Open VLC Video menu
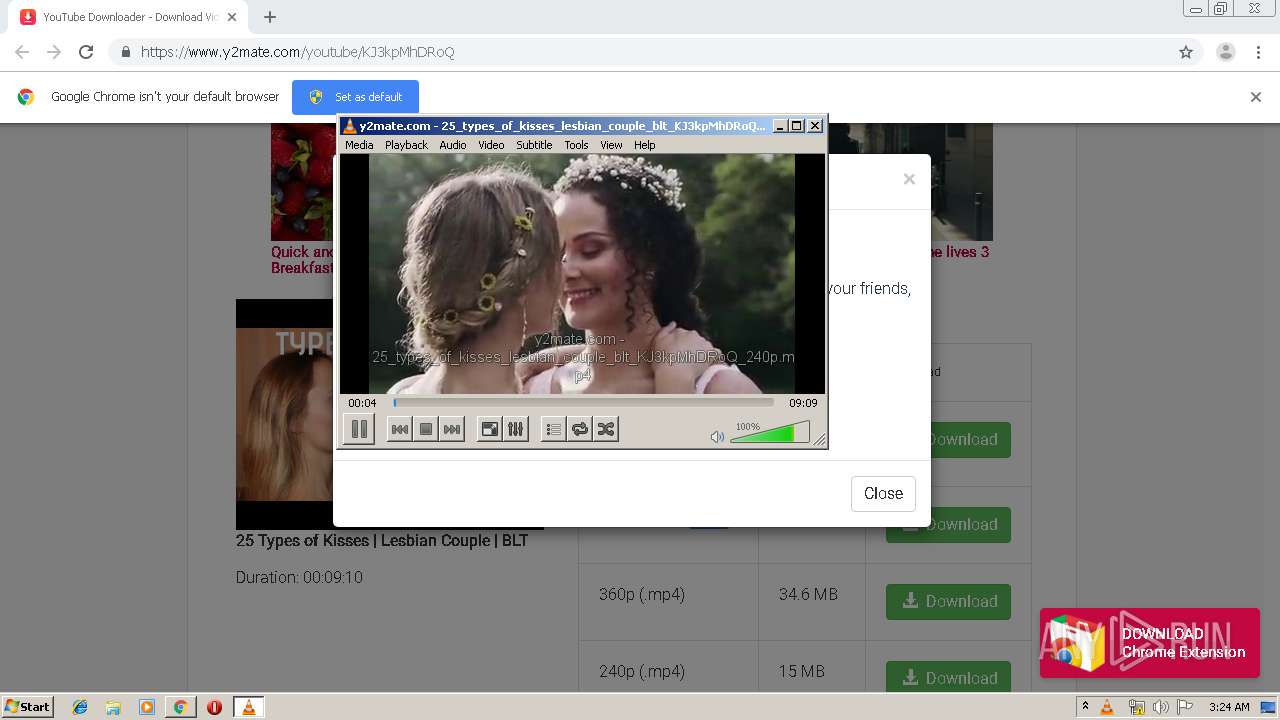 491,145
